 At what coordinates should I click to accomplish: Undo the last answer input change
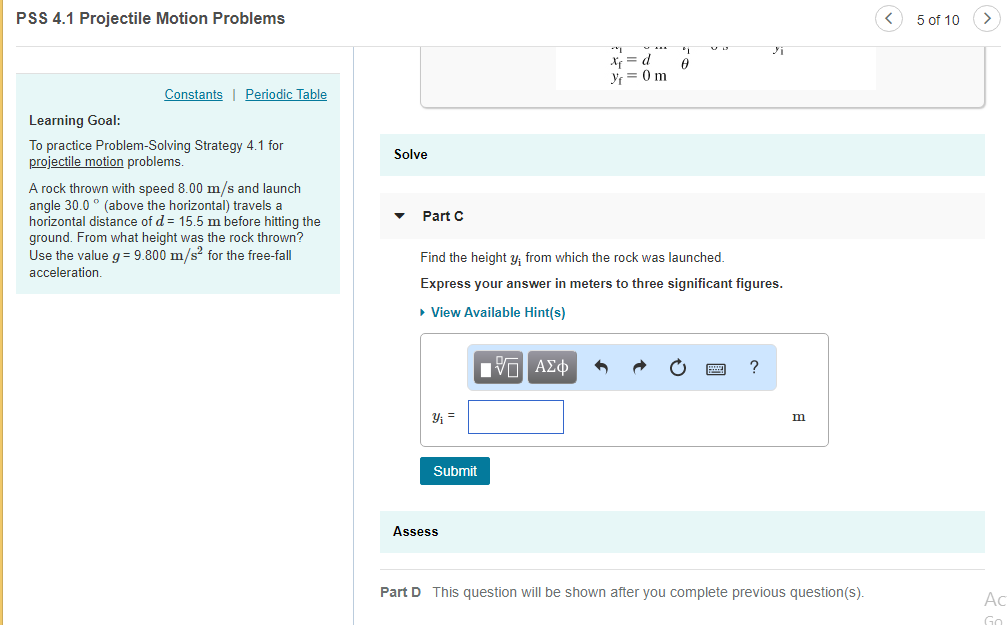tap(601, 367)
